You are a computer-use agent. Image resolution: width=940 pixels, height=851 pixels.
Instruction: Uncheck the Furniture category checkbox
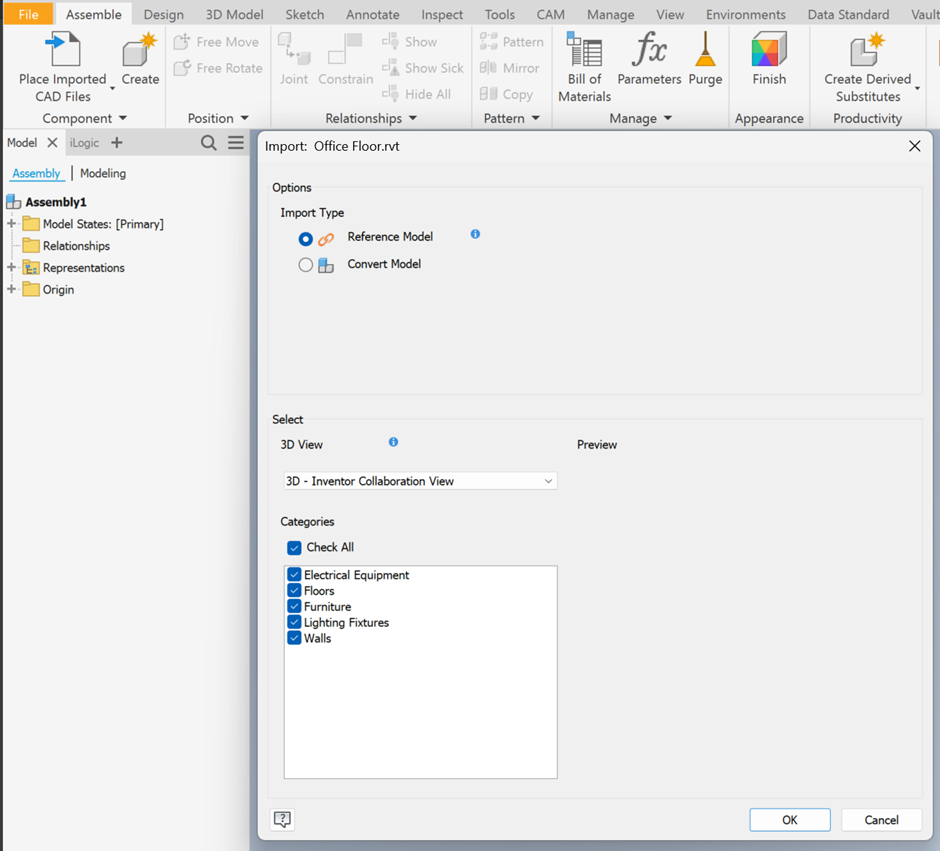coord(294,607)
